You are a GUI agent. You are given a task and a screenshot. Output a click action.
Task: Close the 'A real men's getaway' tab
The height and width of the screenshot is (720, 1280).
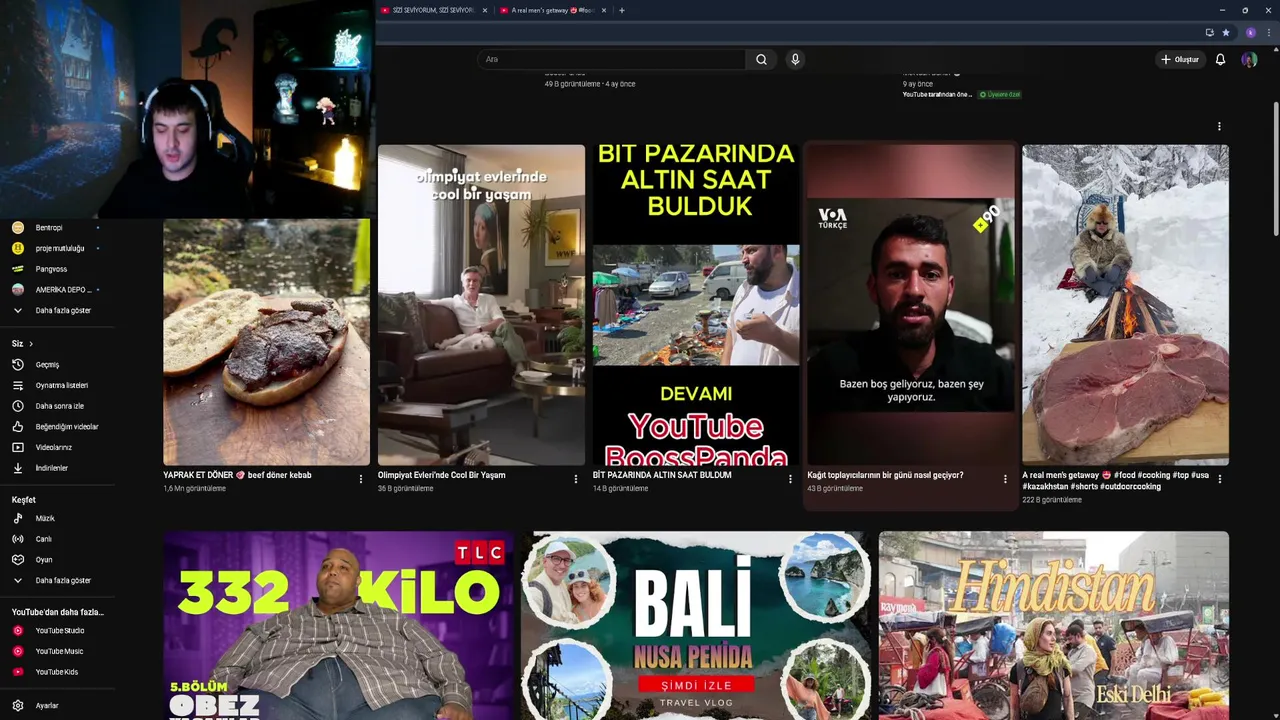(x=604, y=10)
